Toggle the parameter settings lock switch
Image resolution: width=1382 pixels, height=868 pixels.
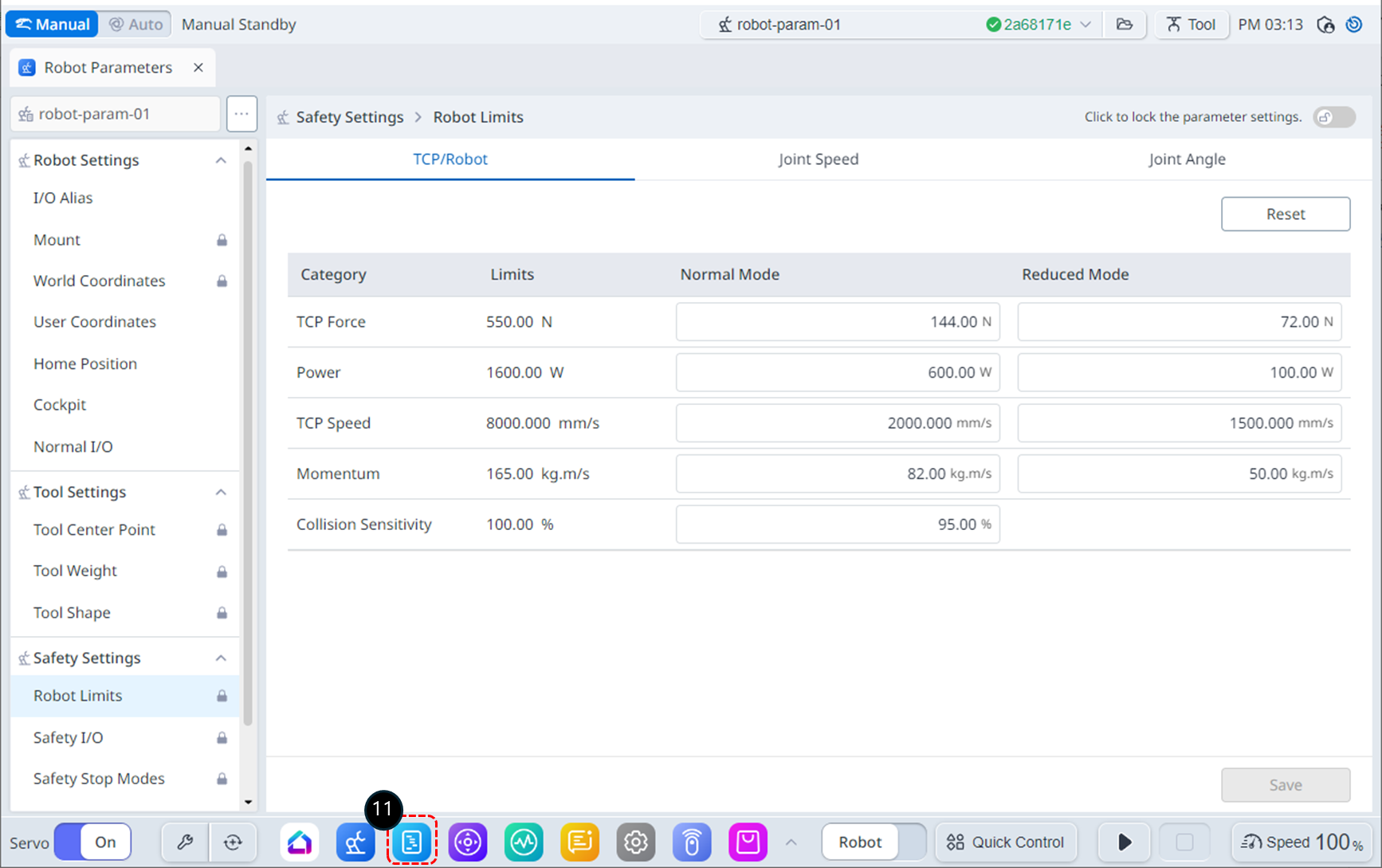point(1334,117)
